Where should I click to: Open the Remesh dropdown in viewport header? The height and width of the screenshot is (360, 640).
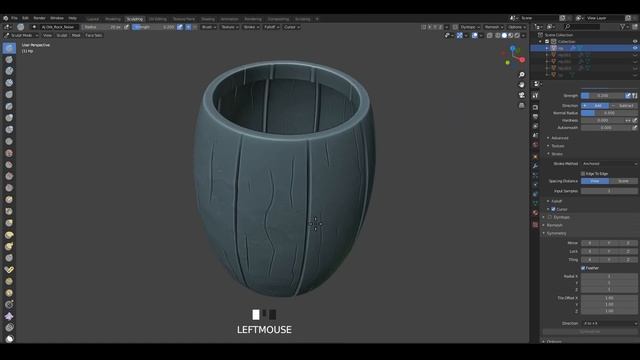[494, 27]
